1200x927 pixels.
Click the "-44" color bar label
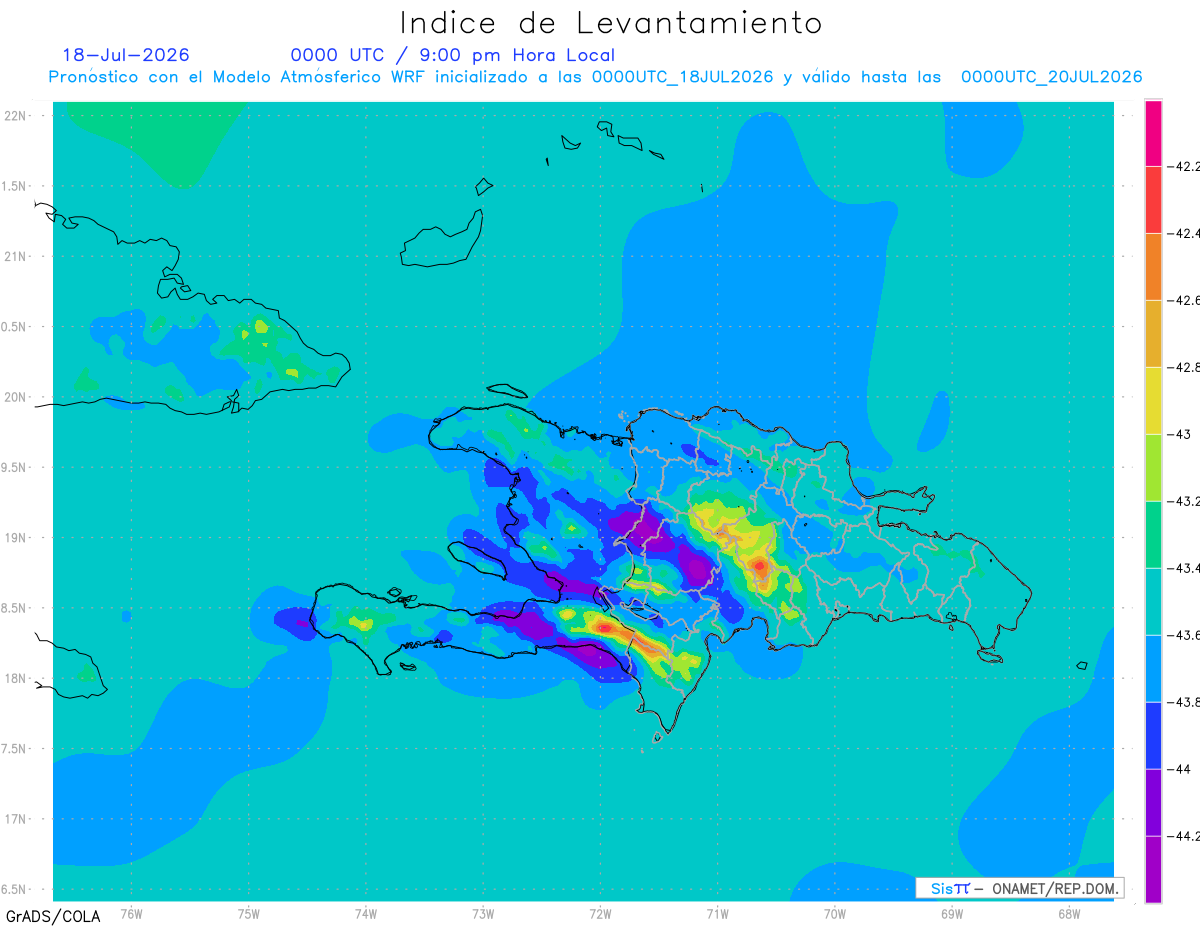point(1178,769)
